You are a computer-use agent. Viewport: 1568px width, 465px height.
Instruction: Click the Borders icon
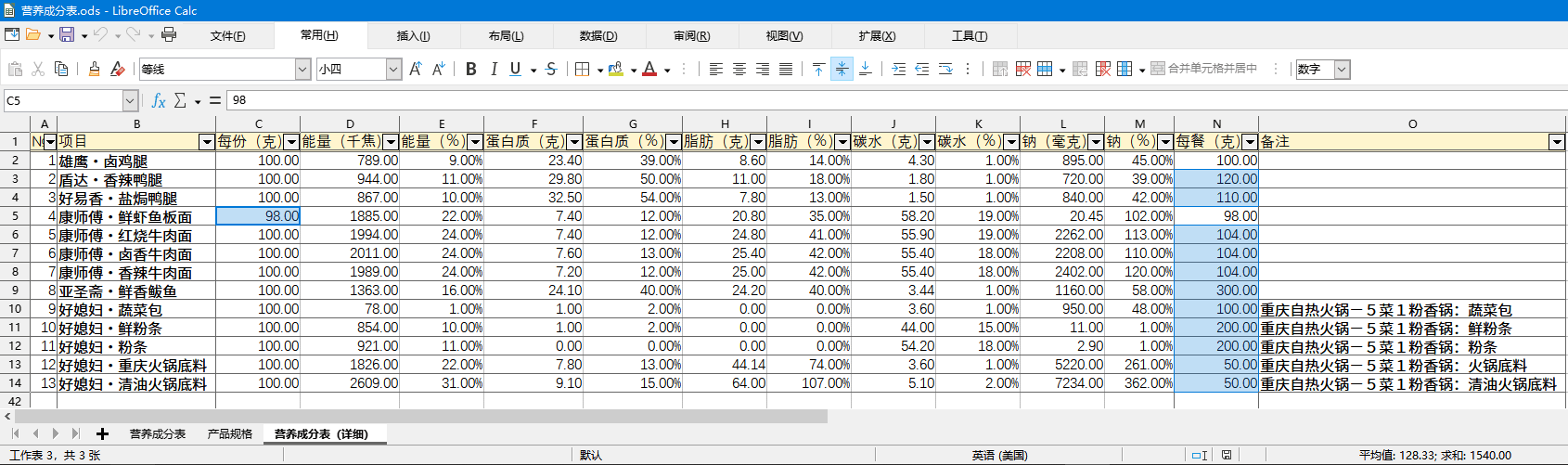tap(583, 69)
